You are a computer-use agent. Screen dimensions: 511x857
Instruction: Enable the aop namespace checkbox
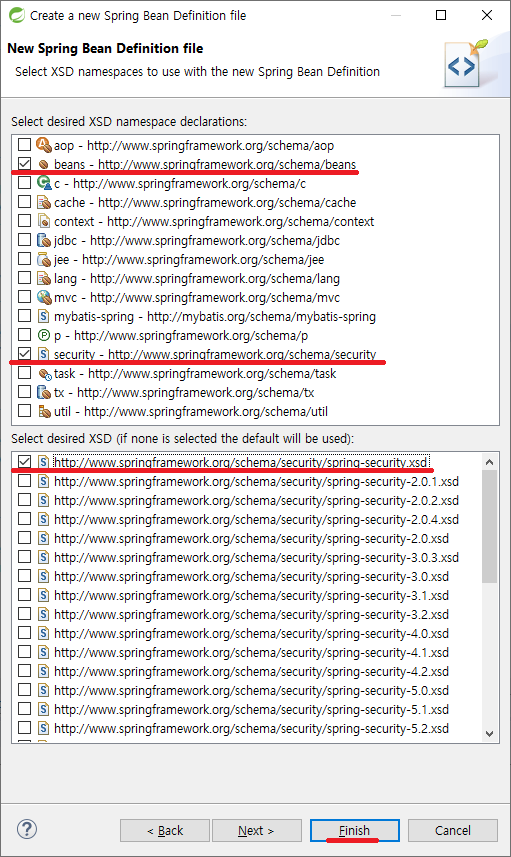[24, 145]
